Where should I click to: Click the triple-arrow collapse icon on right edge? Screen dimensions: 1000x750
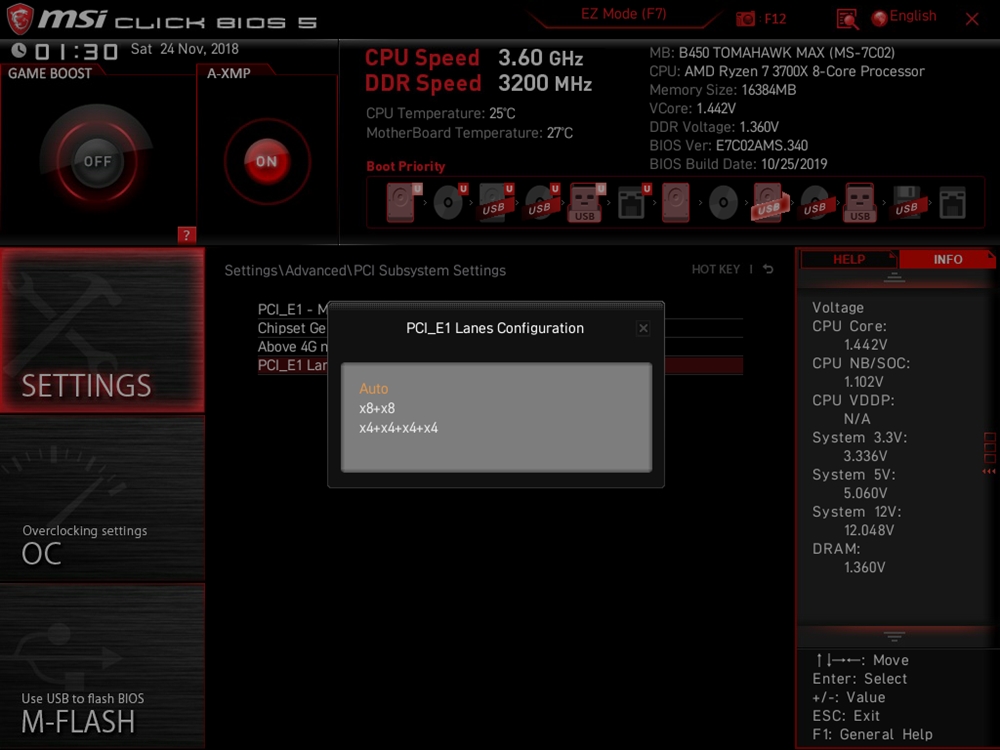pyautogui.click(x=989, y=471)
